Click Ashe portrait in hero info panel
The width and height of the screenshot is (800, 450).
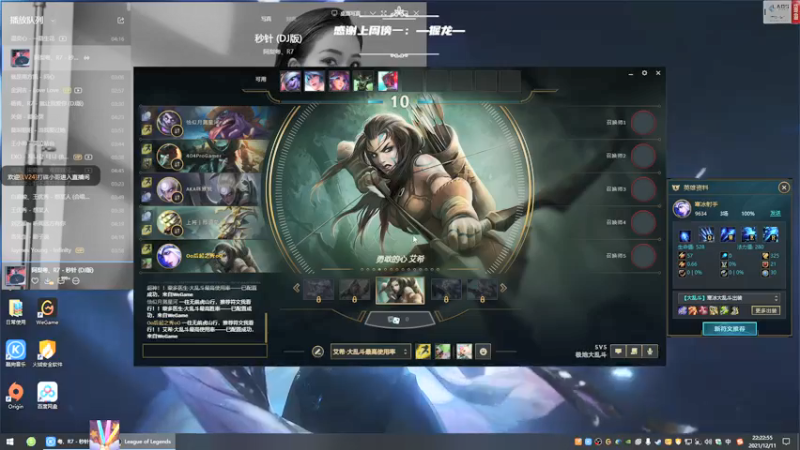pos(682,208)
